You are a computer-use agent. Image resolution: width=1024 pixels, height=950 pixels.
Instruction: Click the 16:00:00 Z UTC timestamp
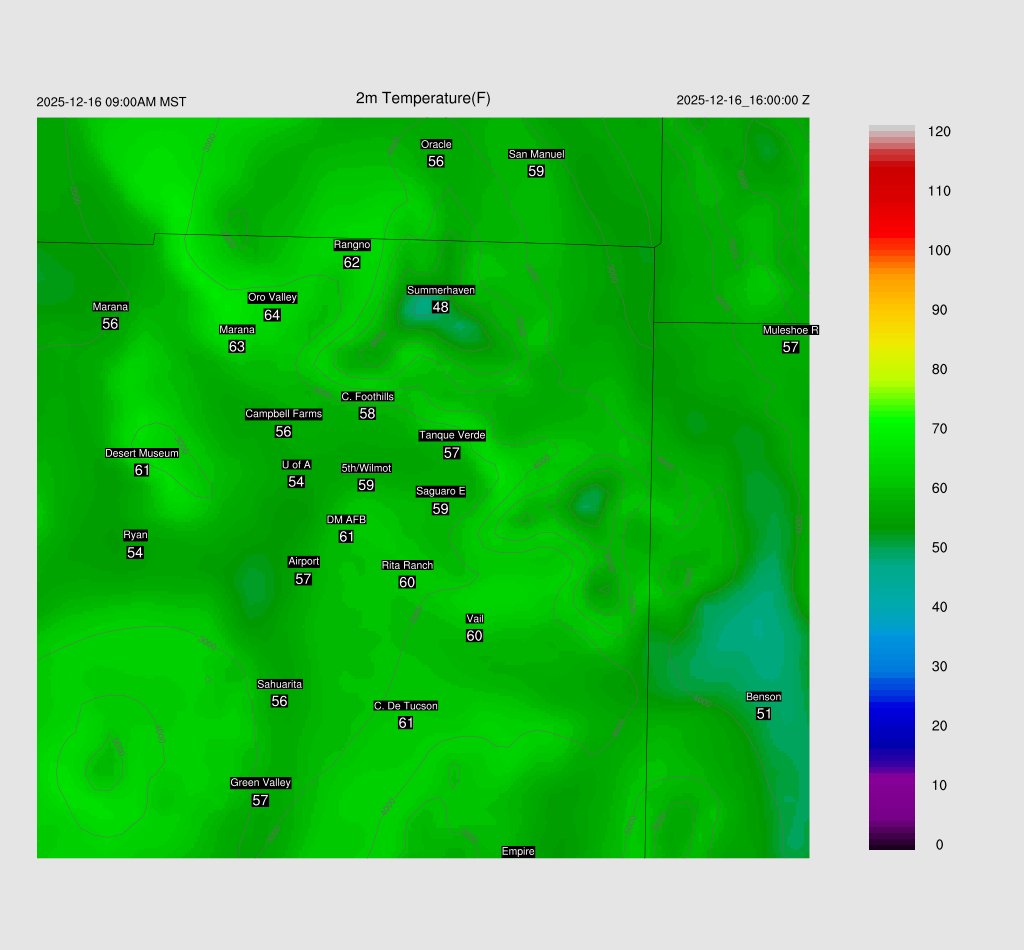coord(743,100)
